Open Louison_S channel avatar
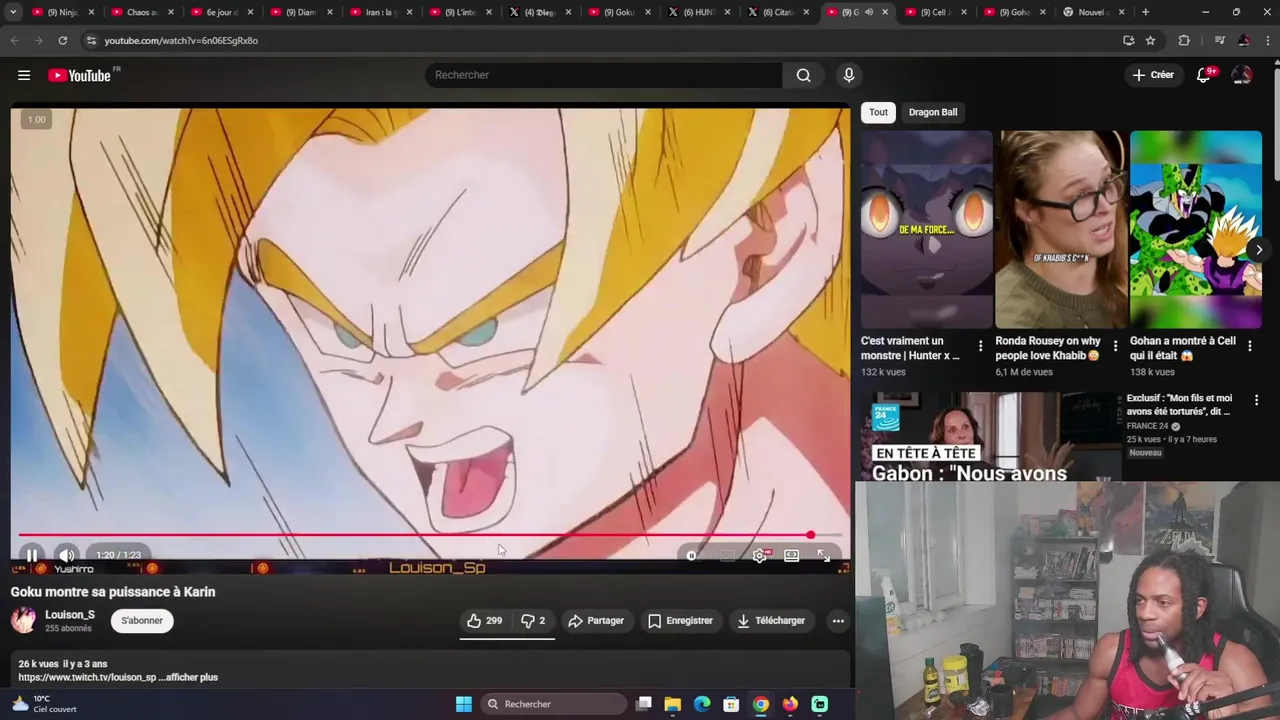1280x720 pixels. tap(23, 620)
